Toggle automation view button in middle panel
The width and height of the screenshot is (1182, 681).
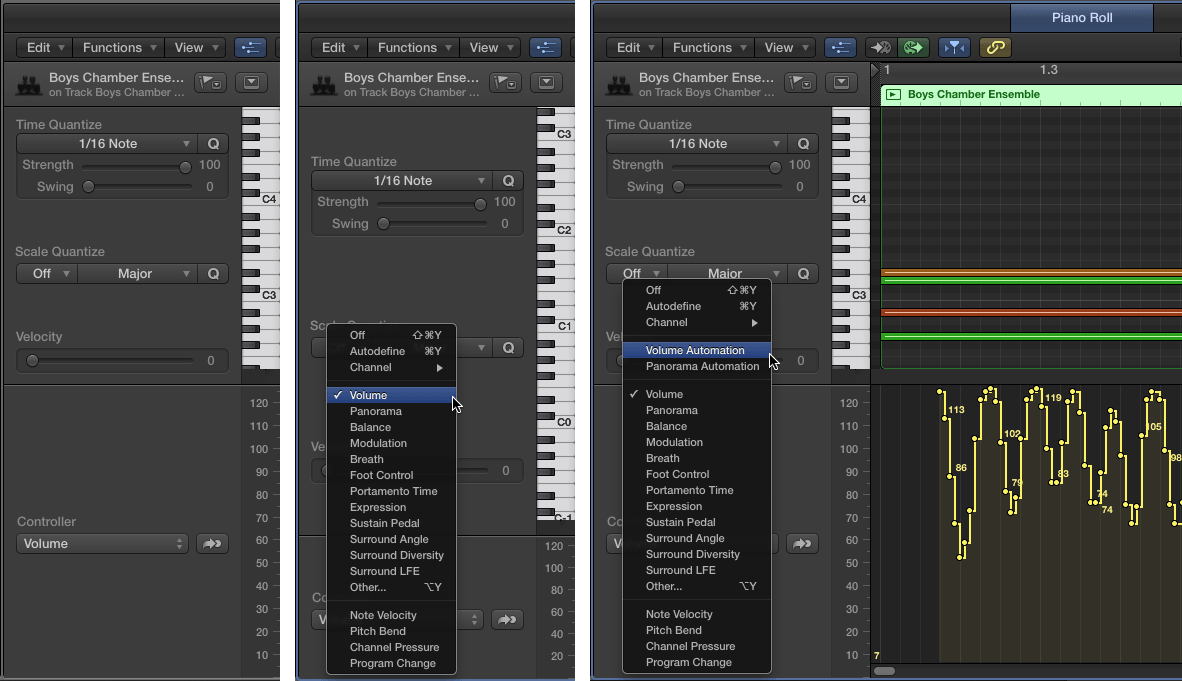tap(545, 48)
